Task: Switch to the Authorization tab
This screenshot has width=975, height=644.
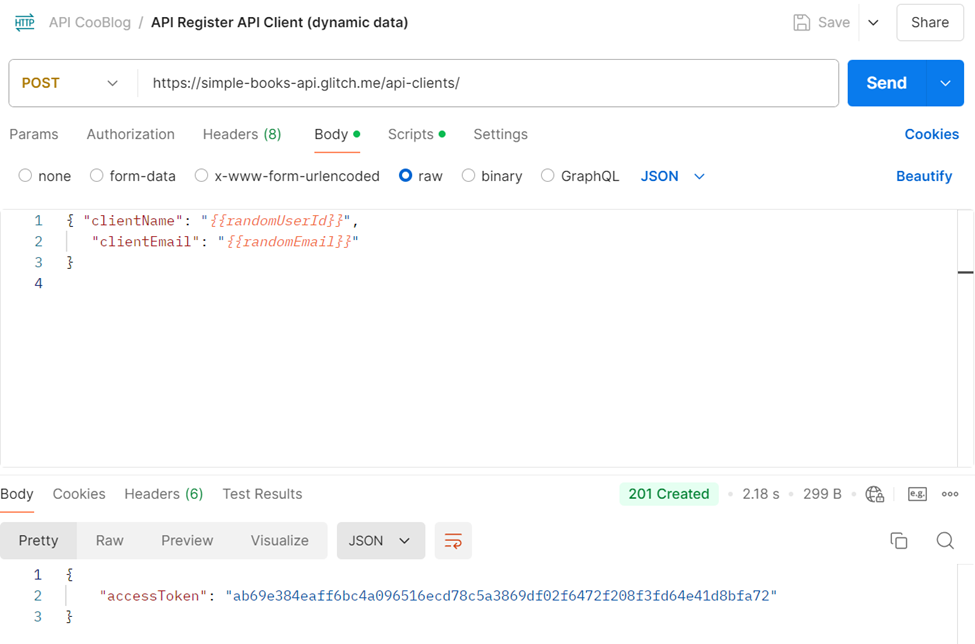Action: (130, 134)
